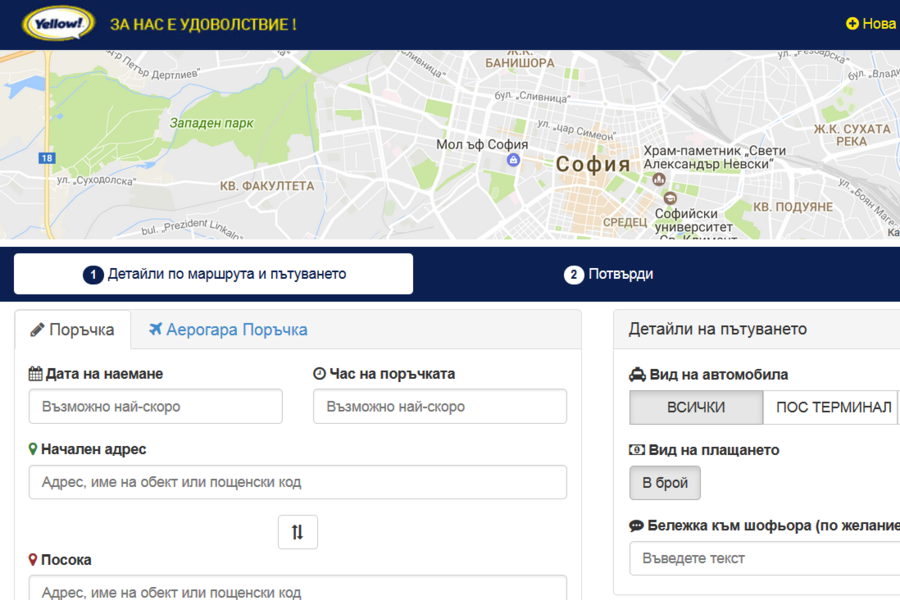Click the red pin icon for Посока
The height and width of the screenshot is (600, 900).
tap(35, 560)
